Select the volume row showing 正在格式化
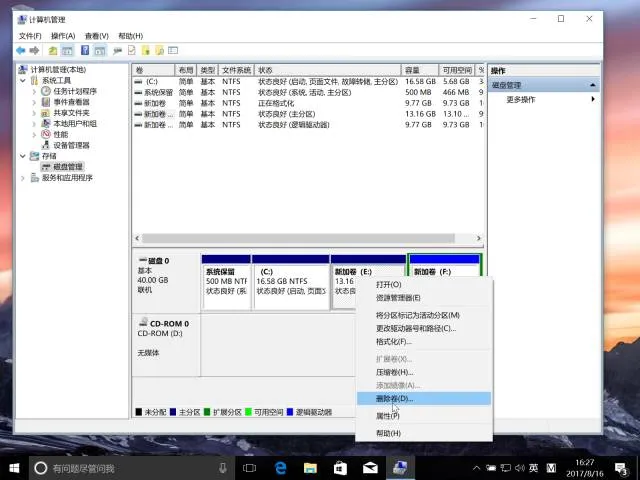The height and width of the screenshot is (480, 640). click(309, 103)
